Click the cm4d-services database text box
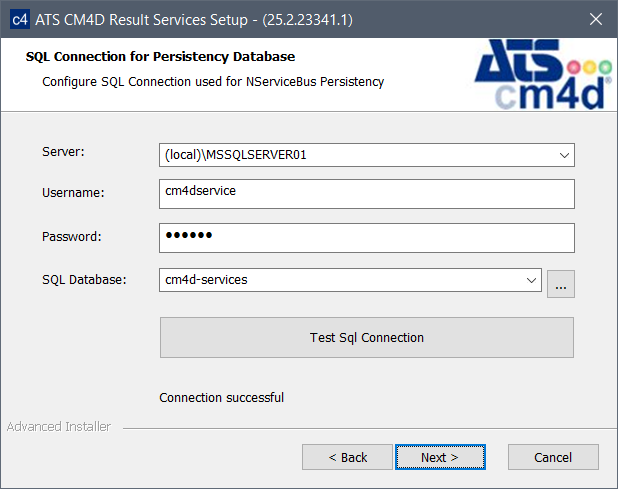Image resolution: width=618 pixels, height=489 pixels. [340, 281]
